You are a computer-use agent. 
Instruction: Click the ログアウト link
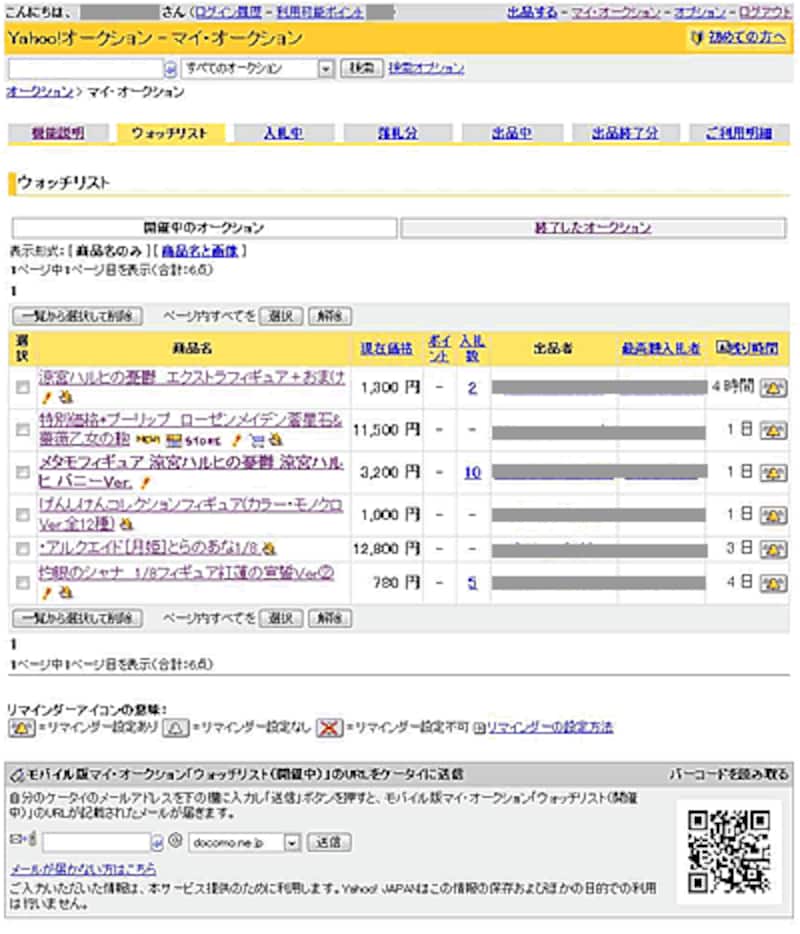[765, 12]
